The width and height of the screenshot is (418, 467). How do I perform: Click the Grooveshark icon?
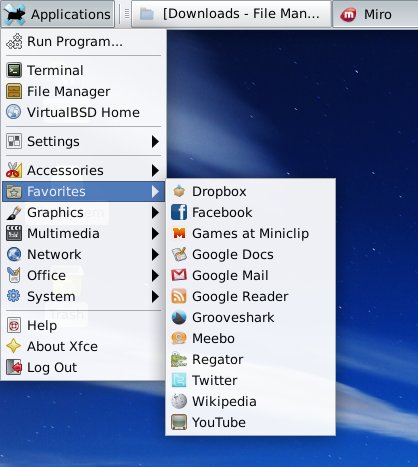179,317
